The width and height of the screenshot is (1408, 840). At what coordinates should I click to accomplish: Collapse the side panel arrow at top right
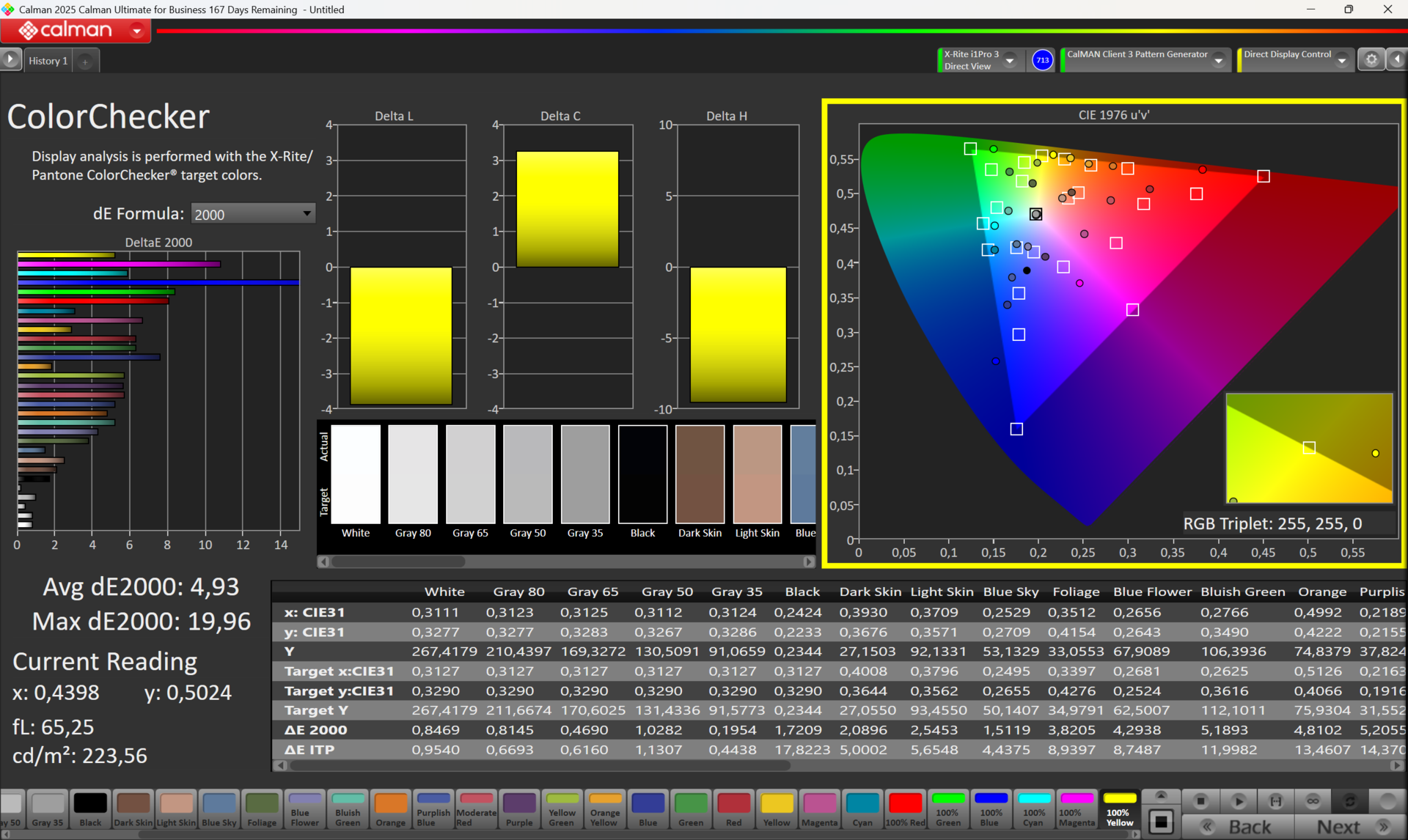1398,60
